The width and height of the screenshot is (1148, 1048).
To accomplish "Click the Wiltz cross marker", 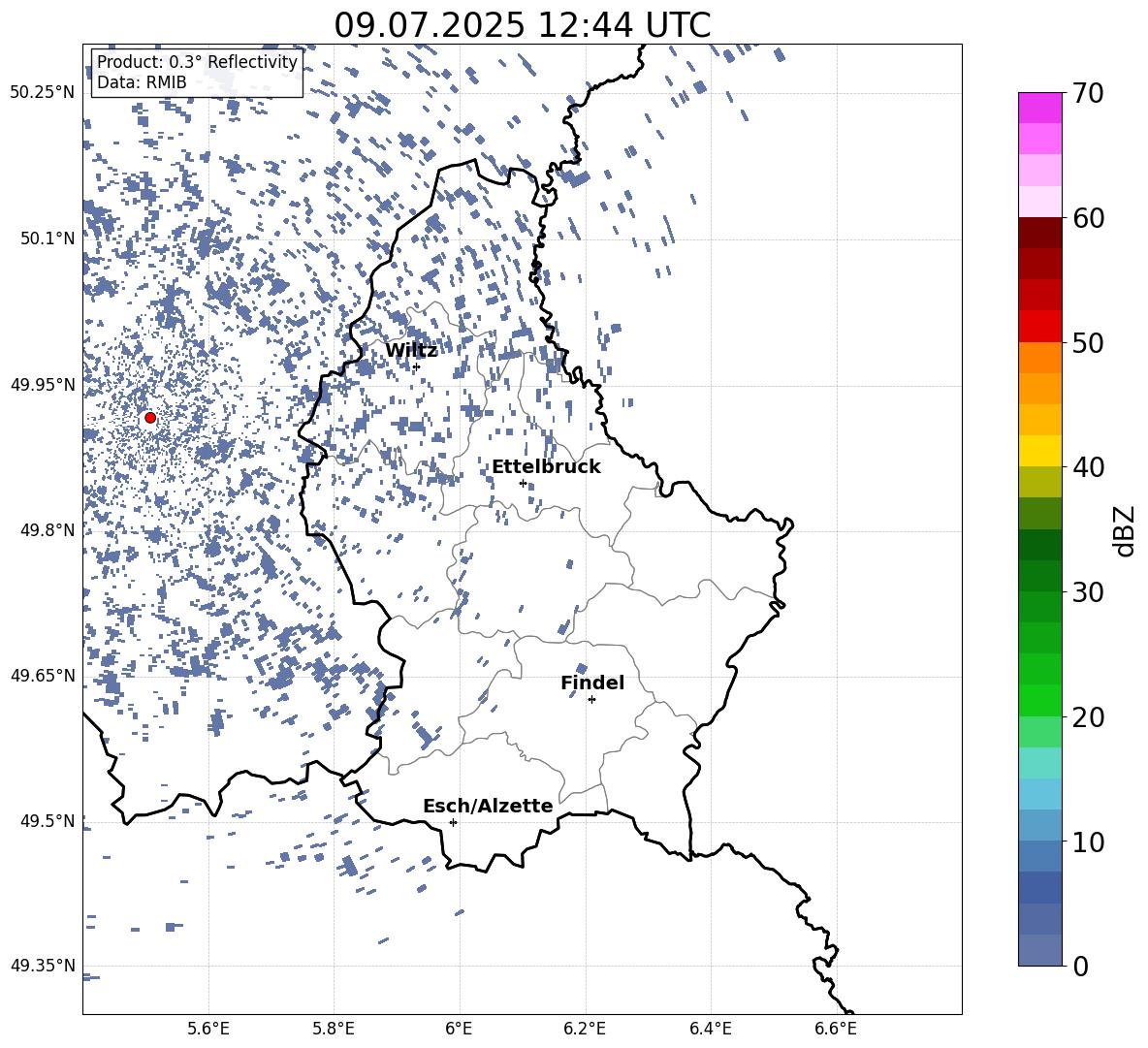I will tap(416, 367).
